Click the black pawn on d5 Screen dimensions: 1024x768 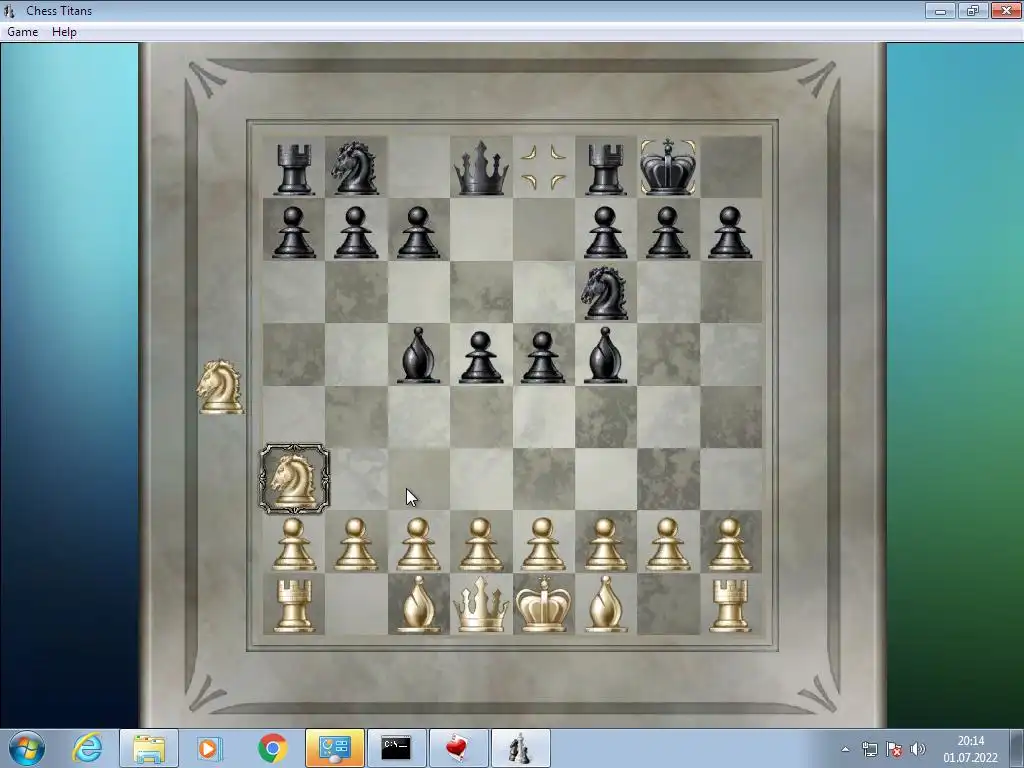click(481, 357)
